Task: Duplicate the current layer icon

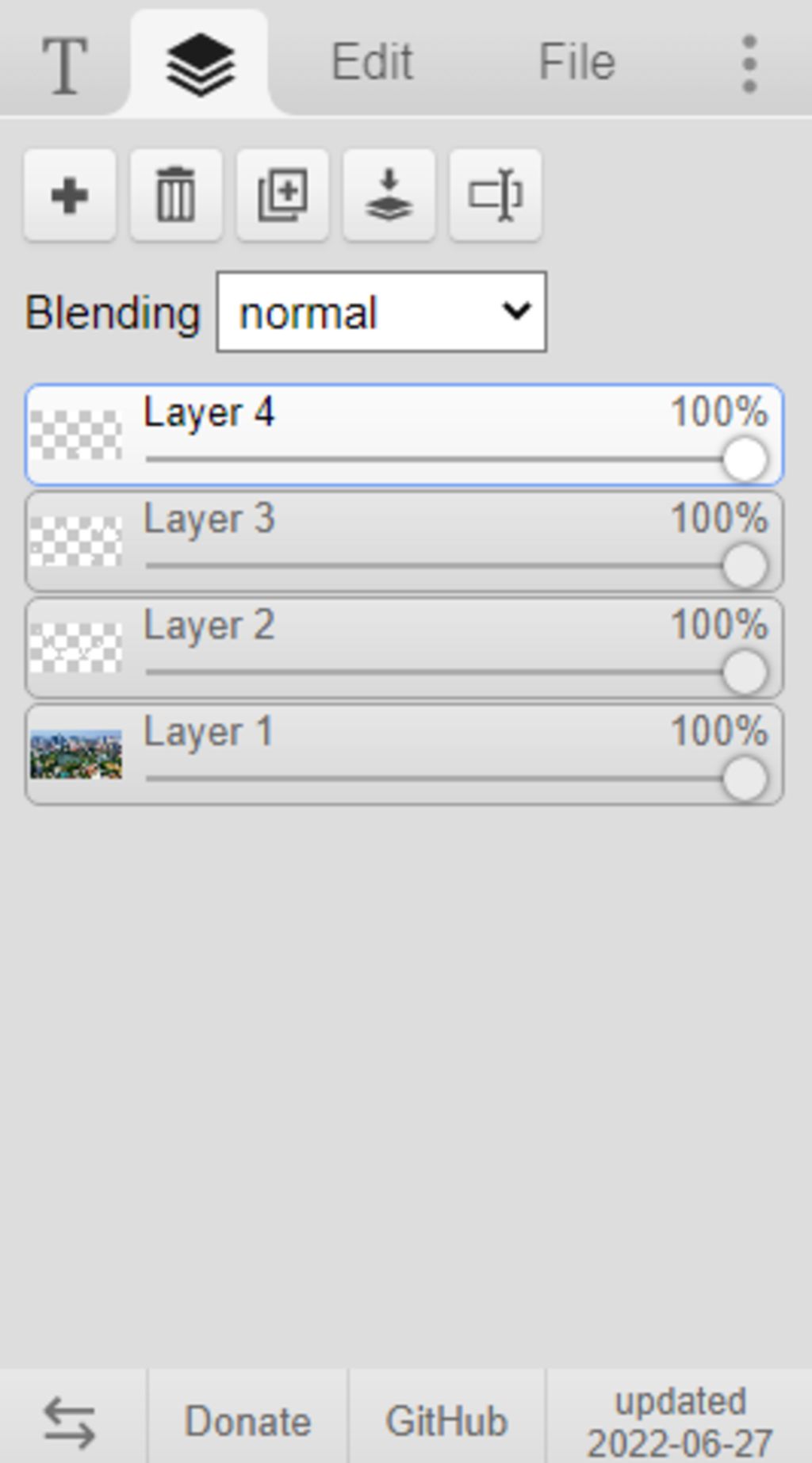Action: [x=282, y=194]
